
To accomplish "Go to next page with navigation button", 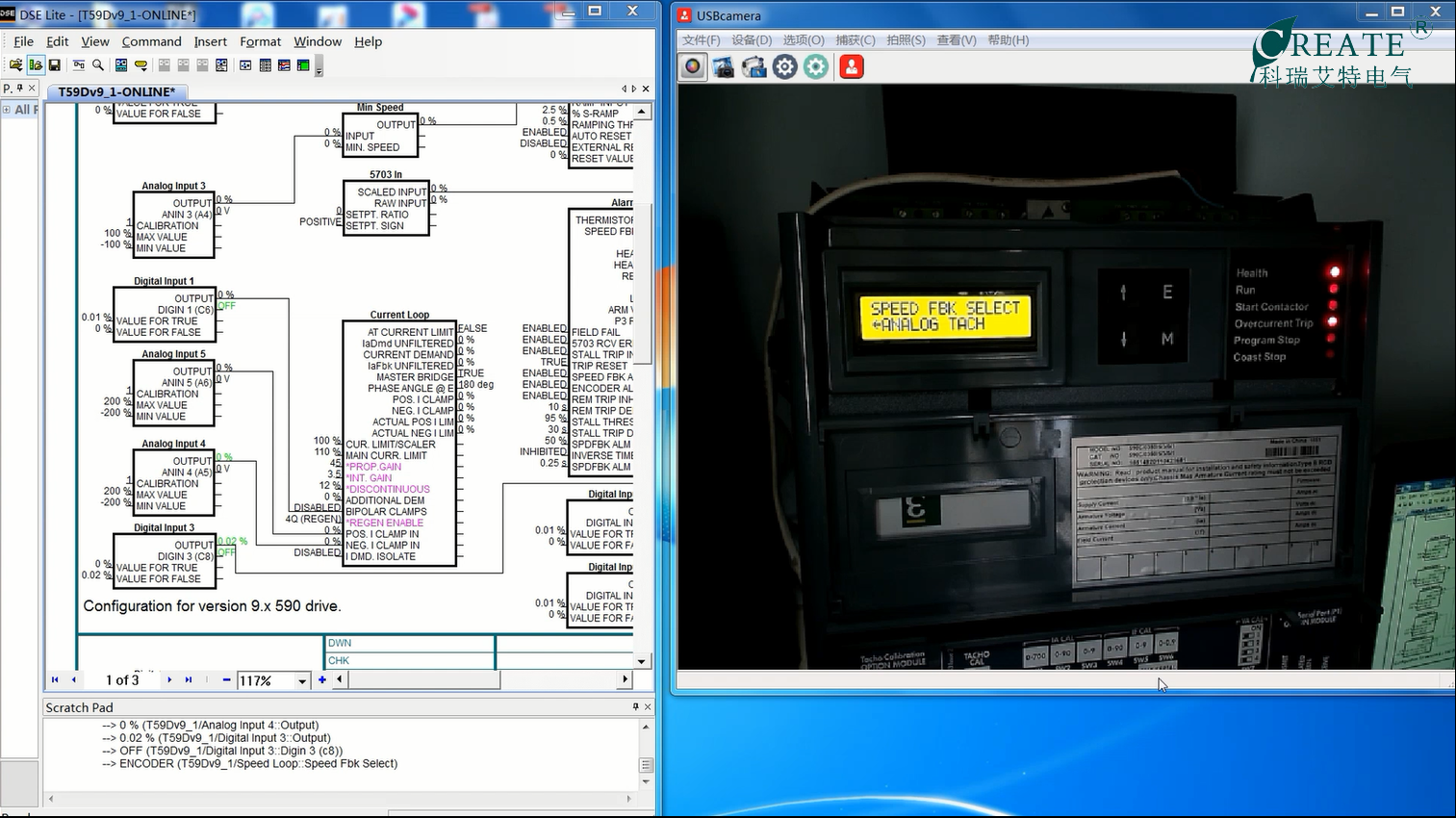I will [x=169, y=679].
